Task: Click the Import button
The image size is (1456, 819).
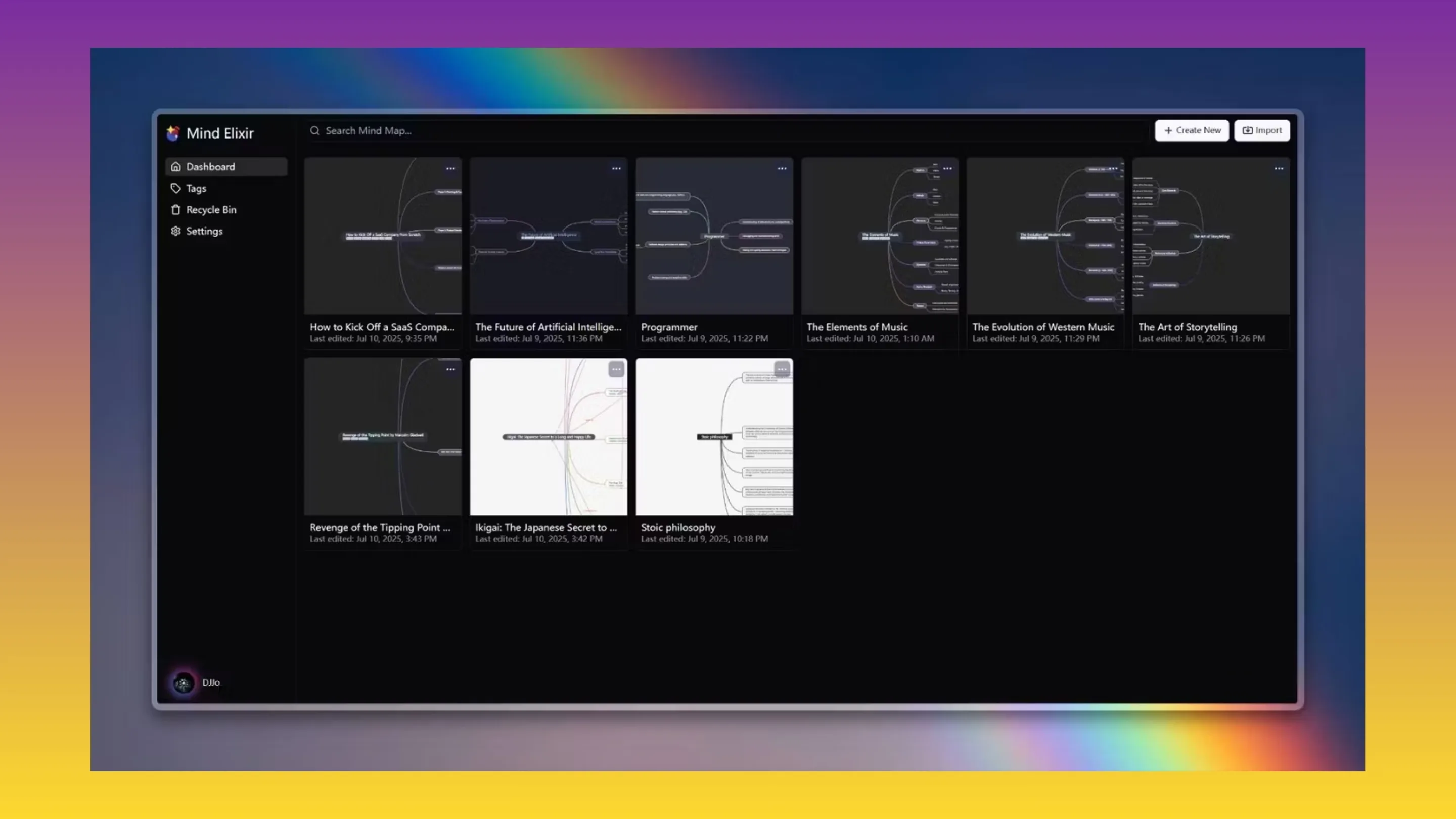Action: (1261, 130)
